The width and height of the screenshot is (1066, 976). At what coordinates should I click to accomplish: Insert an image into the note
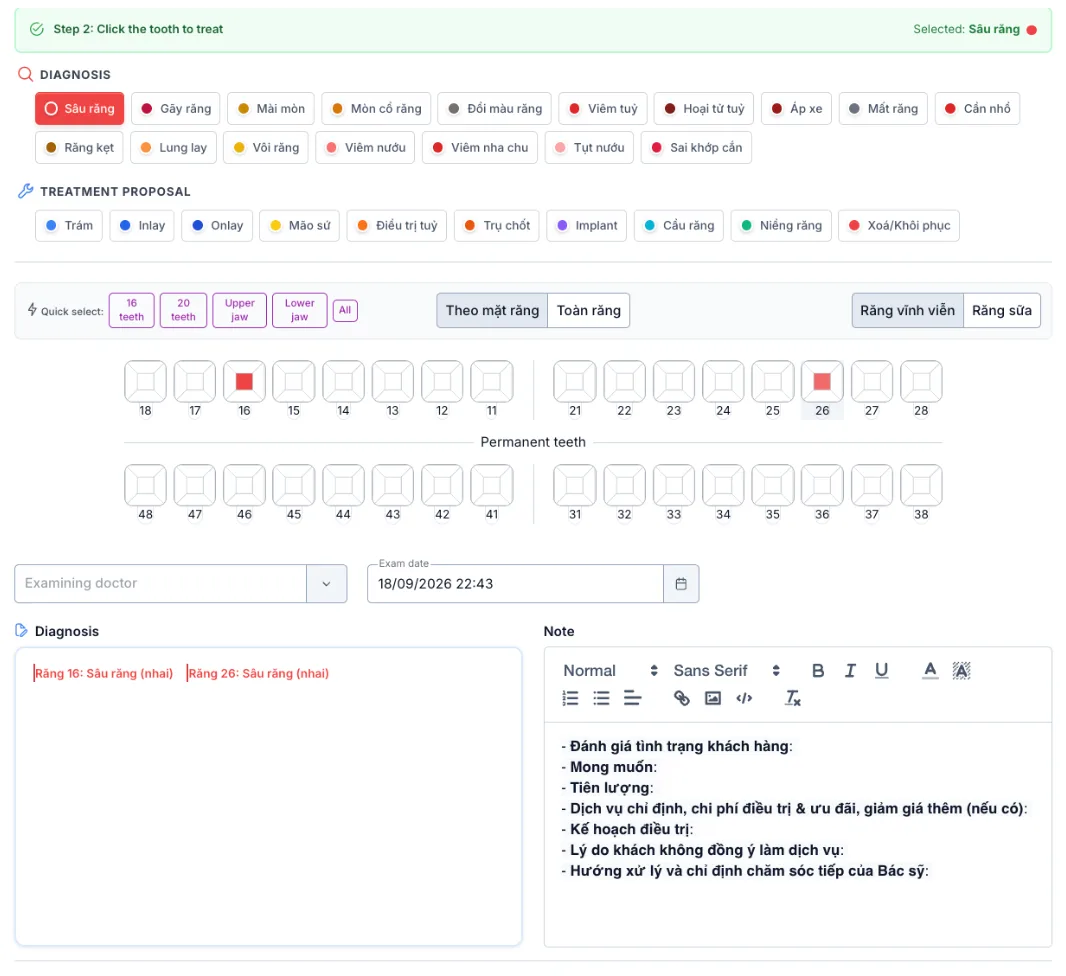click(712, 698)
